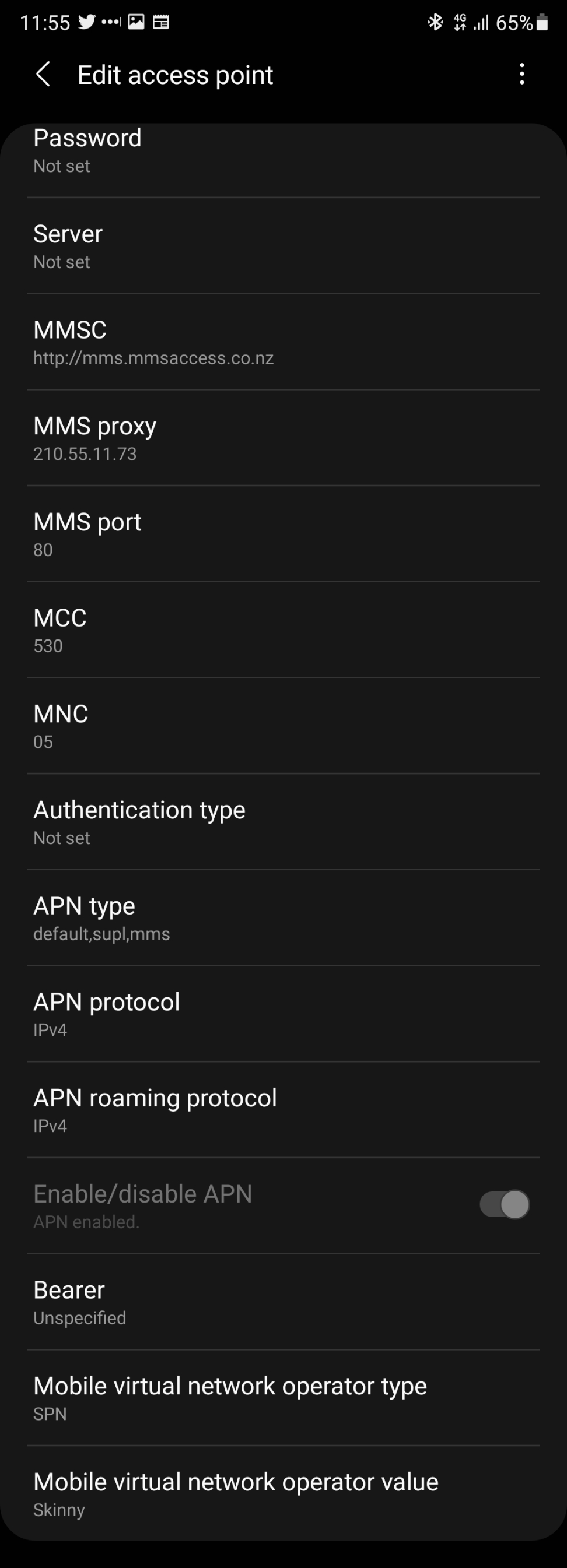Open Mobile virtual network operator type
Screen dimensions: 567x1568
283,1398
